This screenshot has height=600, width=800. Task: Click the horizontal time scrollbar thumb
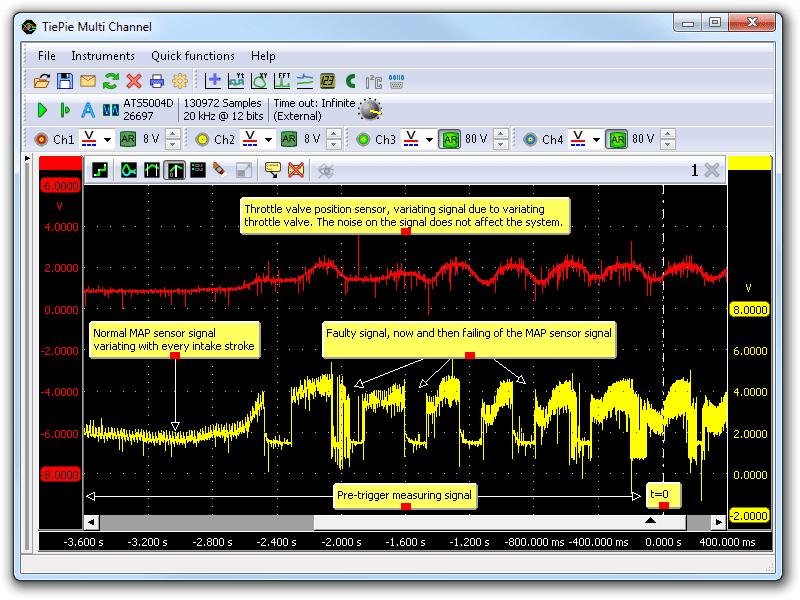click(x=500, y=522)
